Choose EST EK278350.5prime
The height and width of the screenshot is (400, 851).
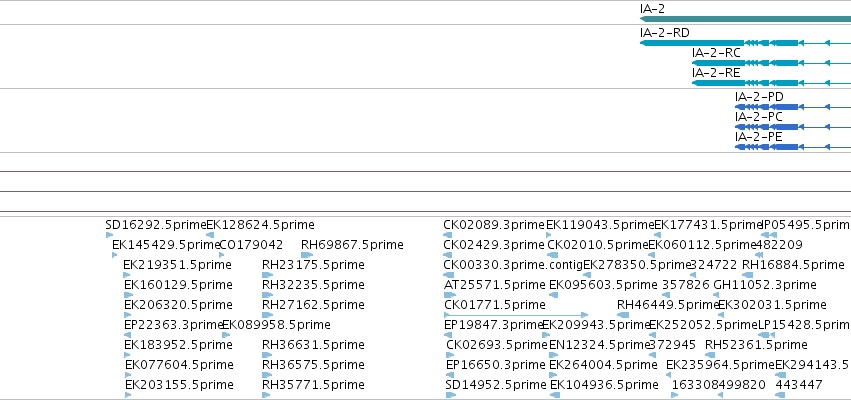(x=637, y=265)
